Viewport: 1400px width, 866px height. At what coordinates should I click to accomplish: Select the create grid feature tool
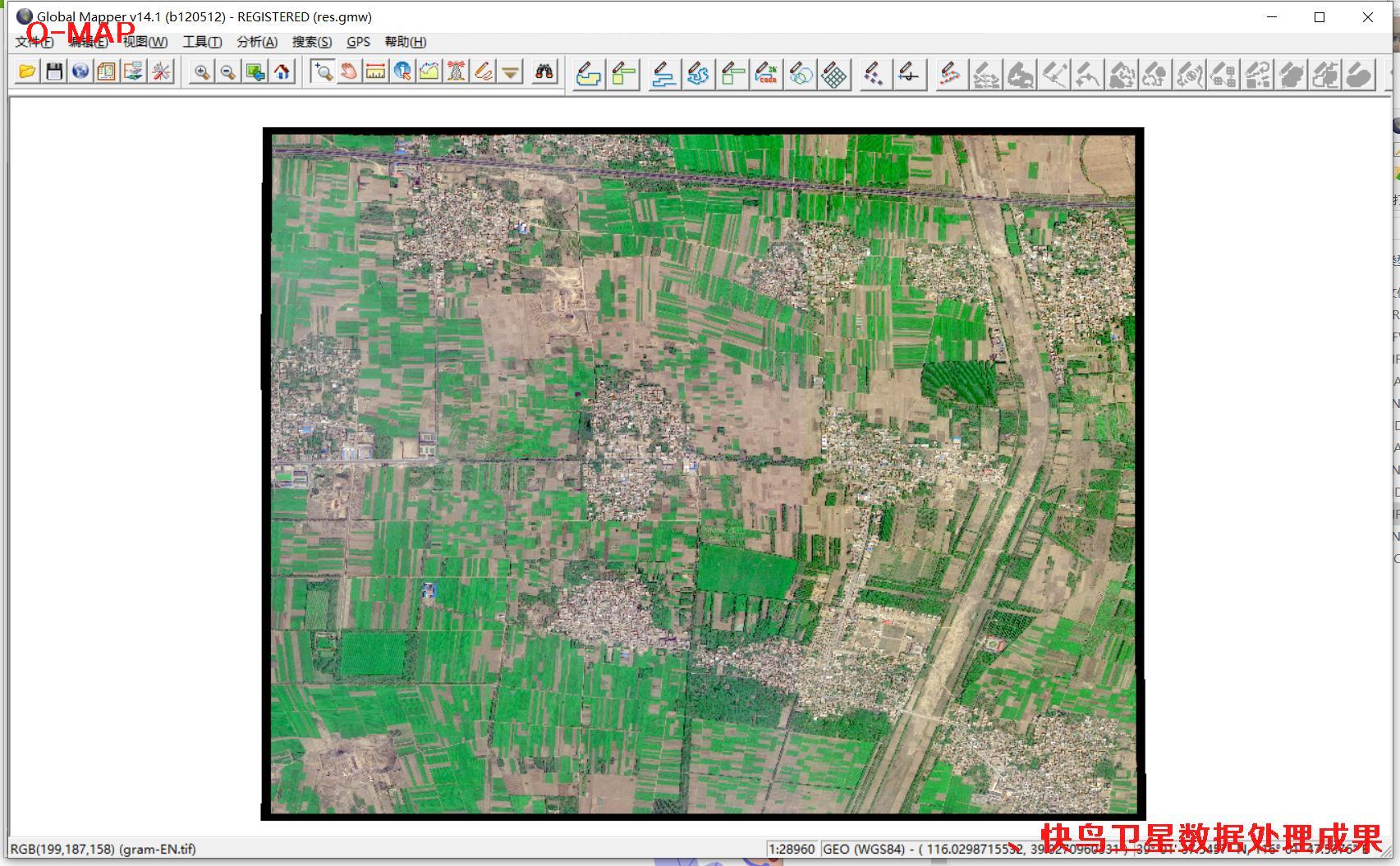tap(834, 75)
